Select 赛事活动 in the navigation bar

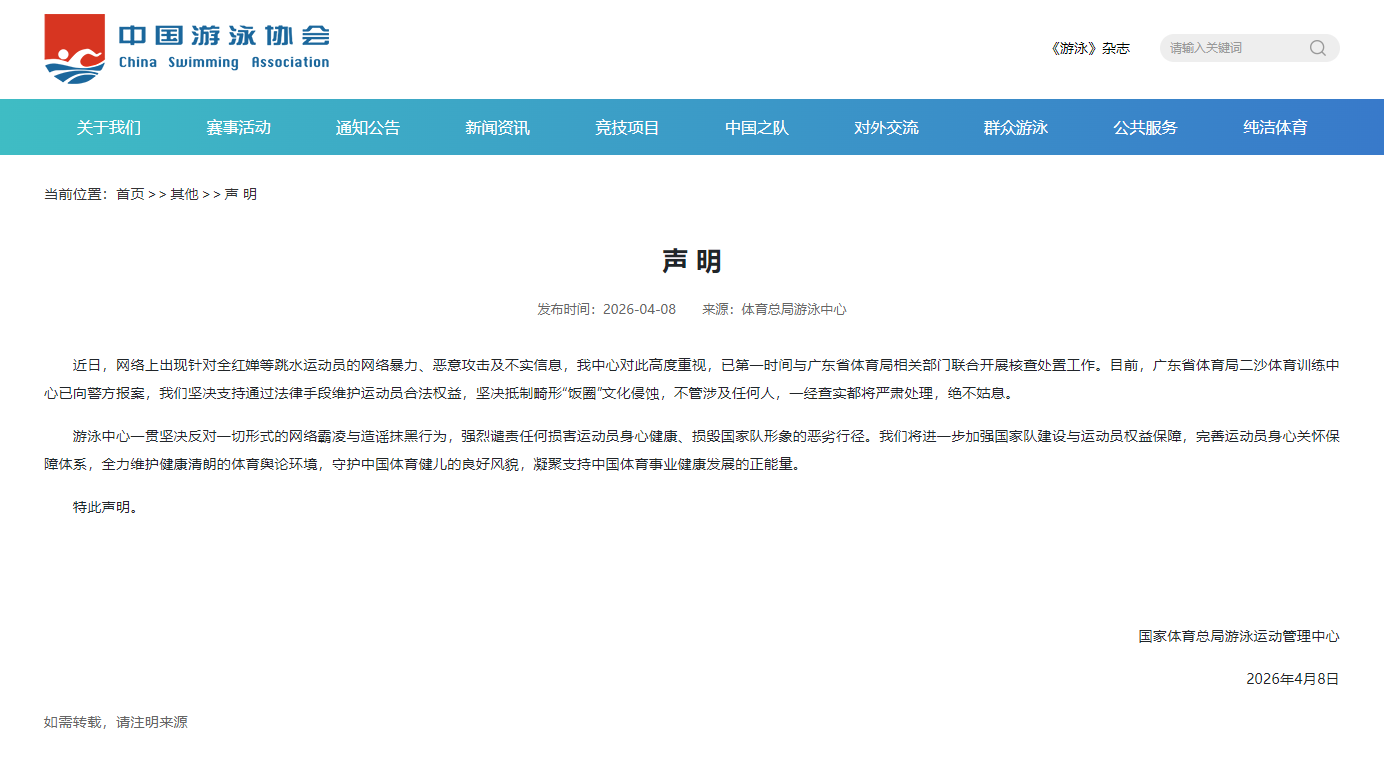pyautogui.click(x=238, y=127)
